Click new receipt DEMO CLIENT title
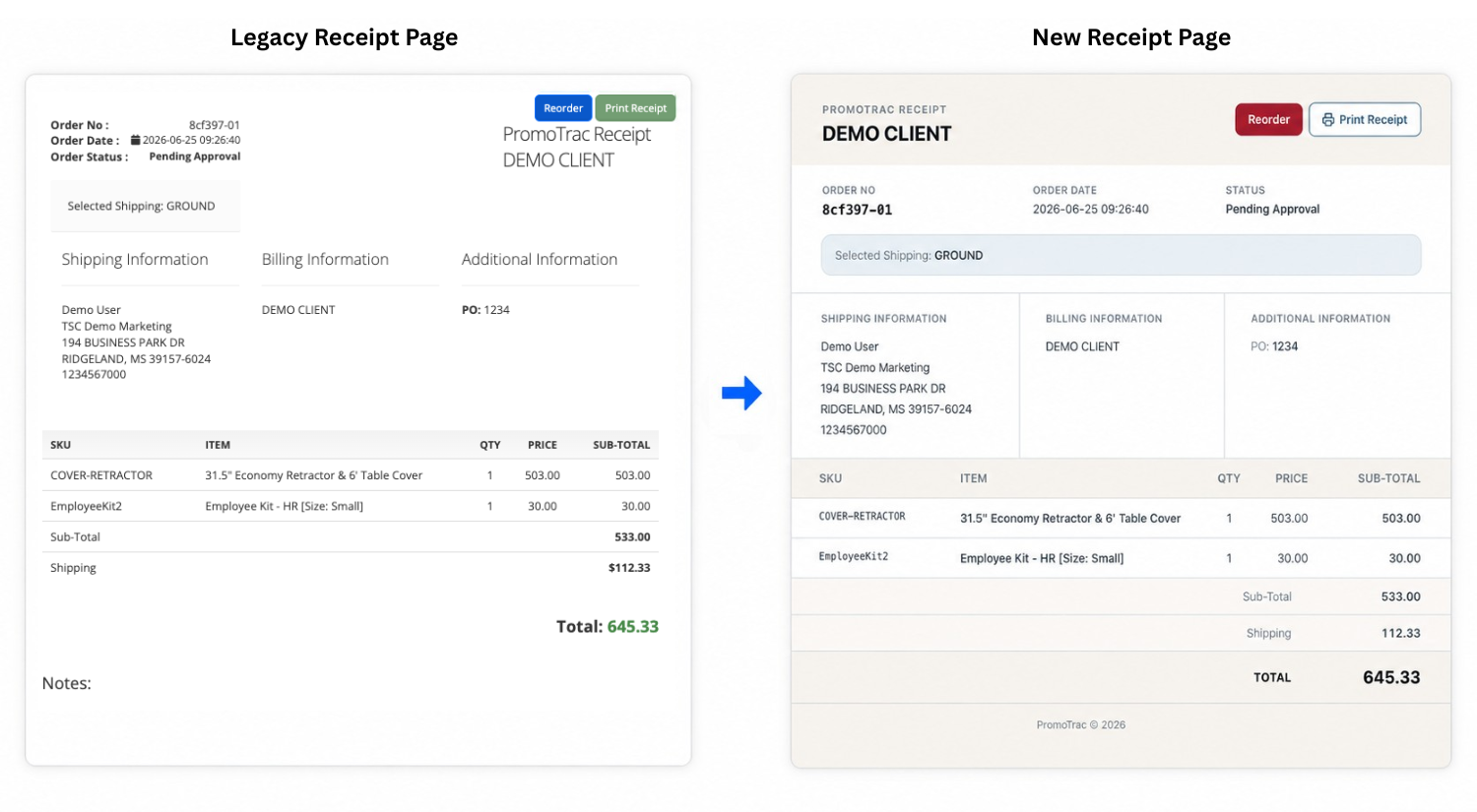Image resolution: width=1477 pixels, height=812 pixels. (886, 134)
